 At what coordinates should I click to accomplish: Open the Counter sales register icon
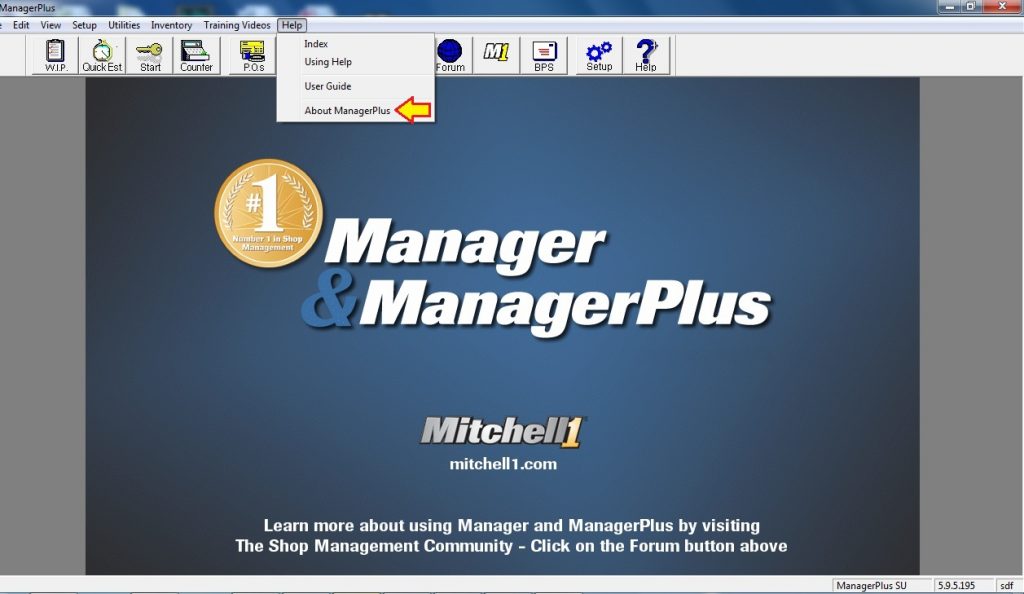tap(196, 55)
